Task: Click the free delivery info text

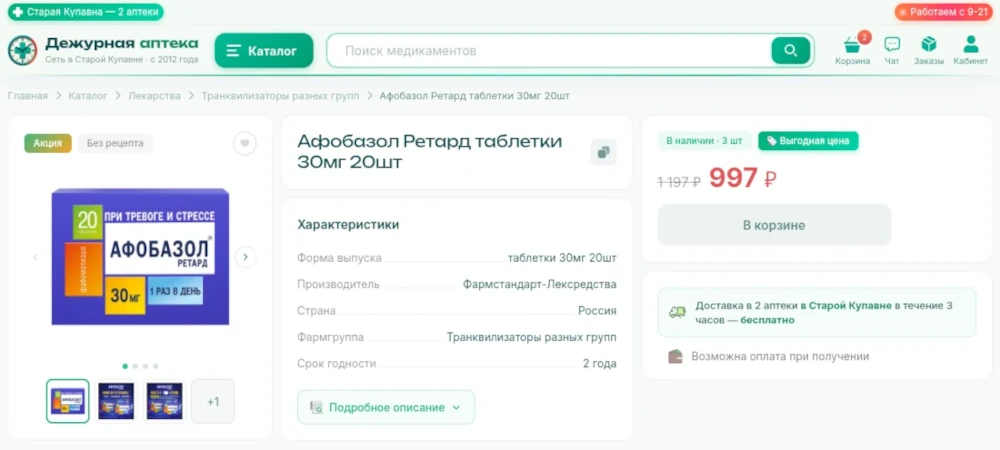Action: click(x=824, y=312)
